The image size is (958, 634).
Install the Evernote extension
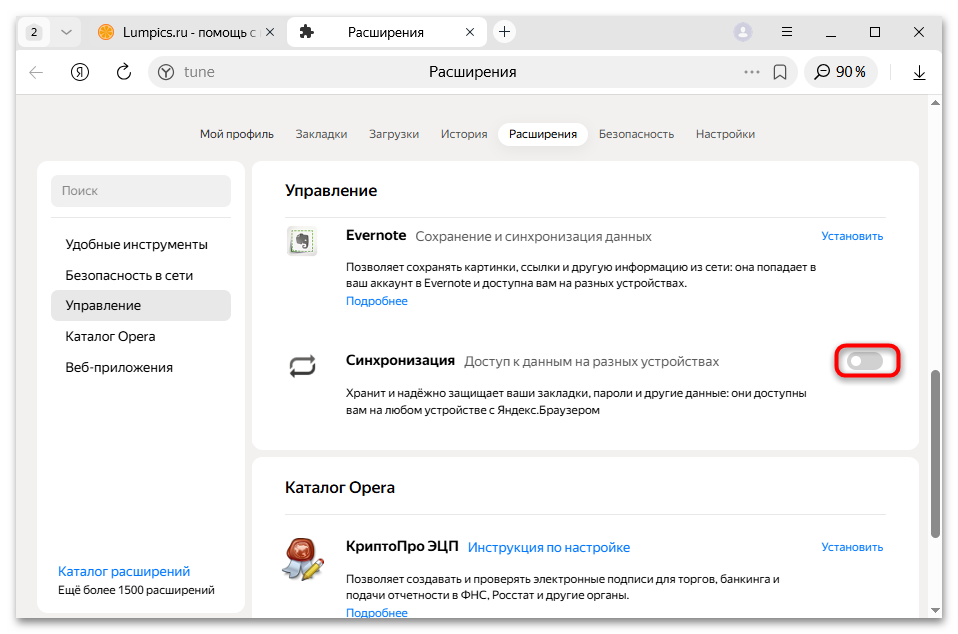click(852, 236)
